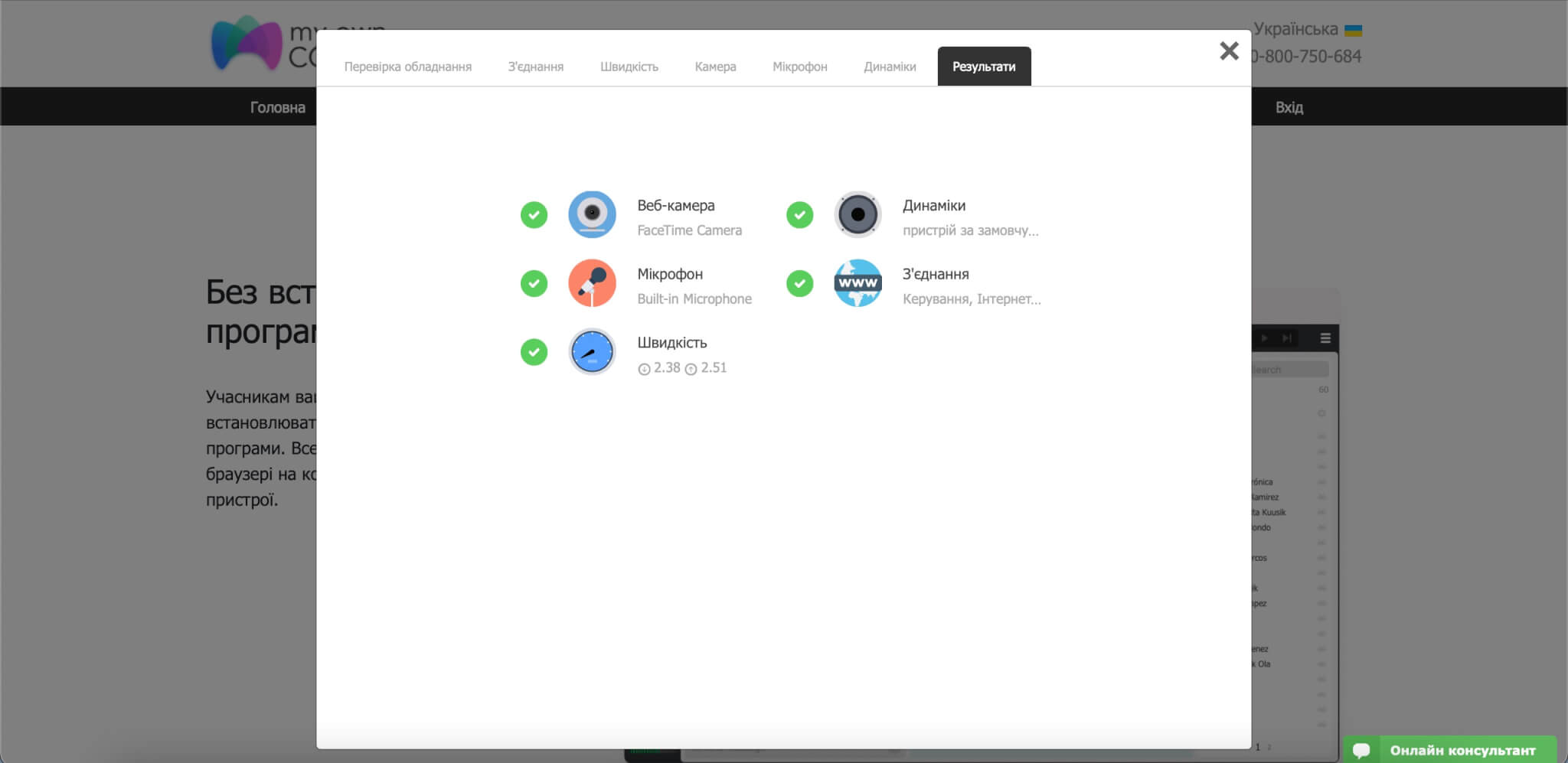Click the Вхід login link
Image resolution: width=1568 pixels, height=763 pixels.
tap(1289, 107)
